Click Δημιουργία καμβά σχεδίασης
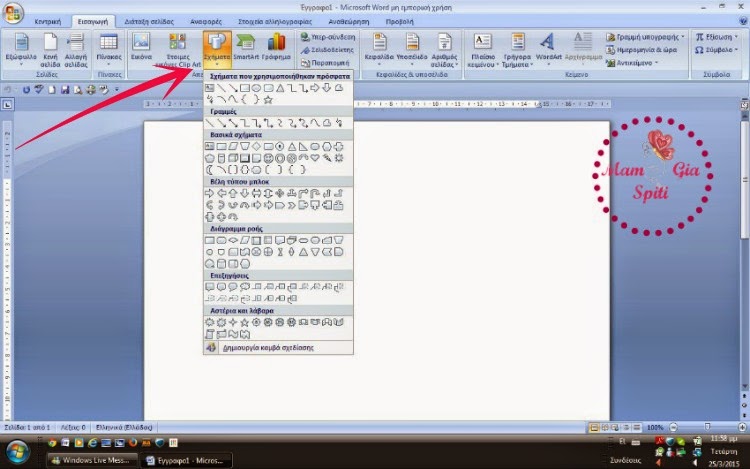The width and height of the screenshot is (750, 469). pyautogui.click(x=278, y=348)
